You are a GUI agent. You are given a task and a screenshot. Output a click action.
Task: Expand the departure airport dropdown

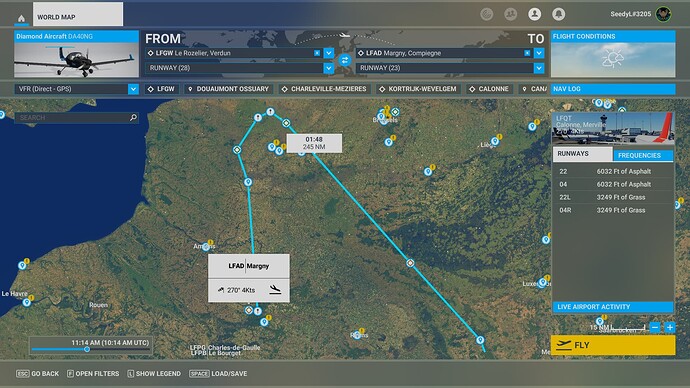(329, 53)
